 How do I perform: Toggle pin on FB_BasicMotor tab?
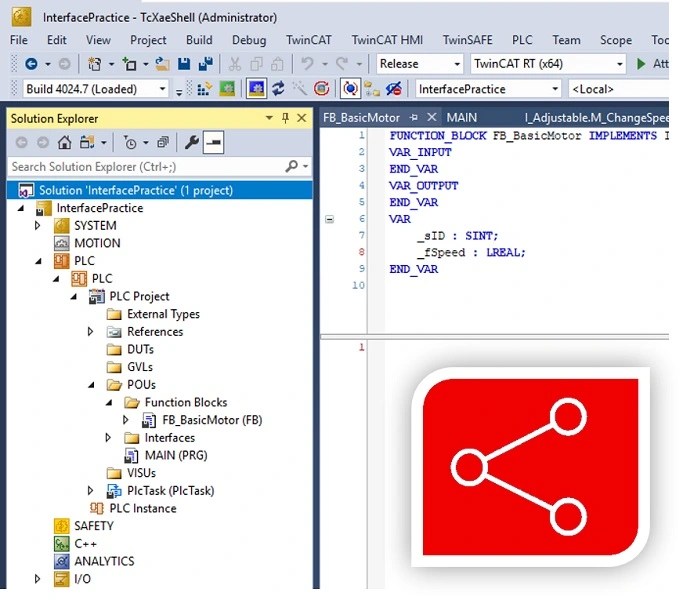[414, 118]
